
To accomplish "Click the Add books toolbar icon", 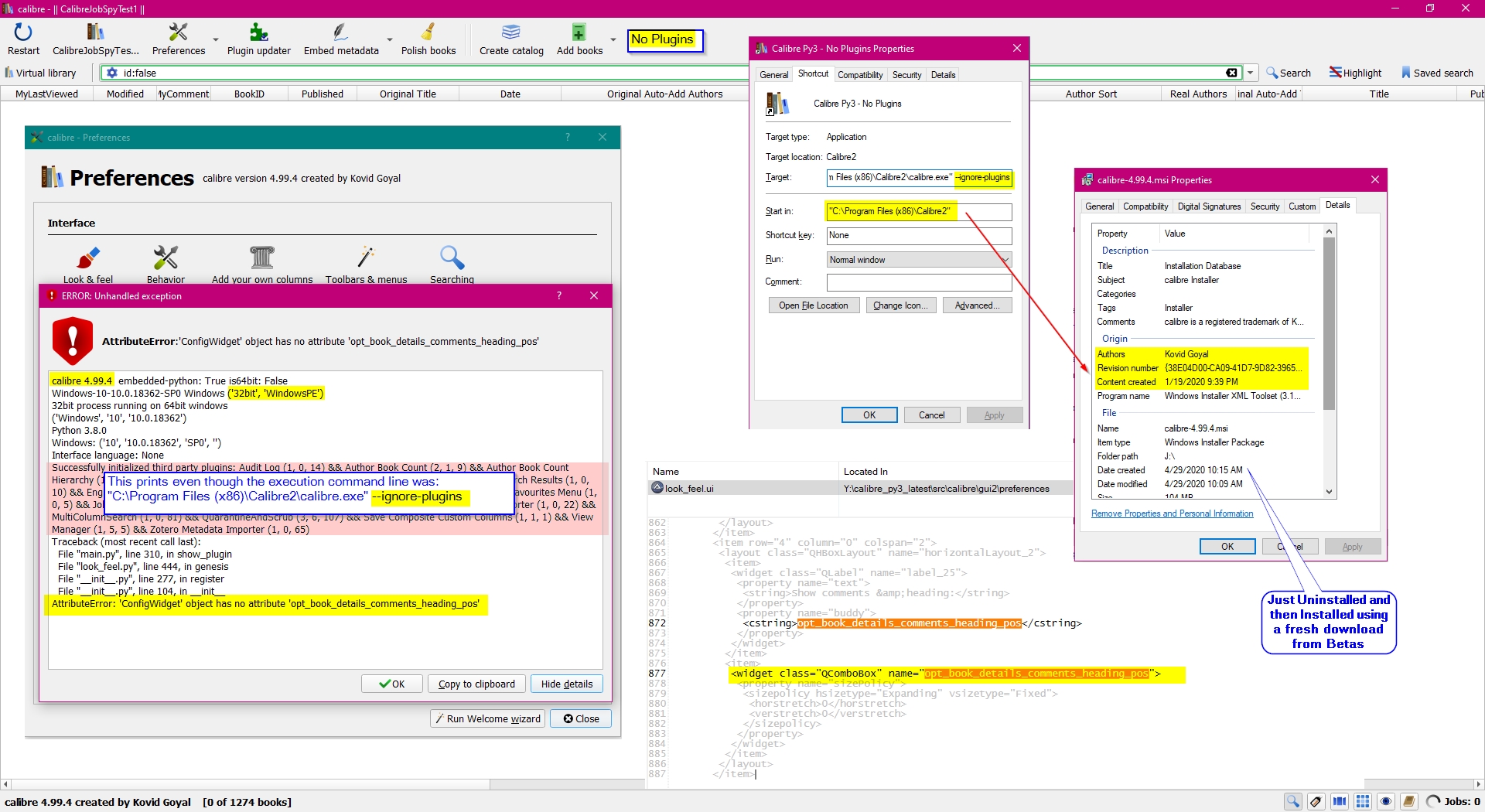I will click(x=579, y=39).
